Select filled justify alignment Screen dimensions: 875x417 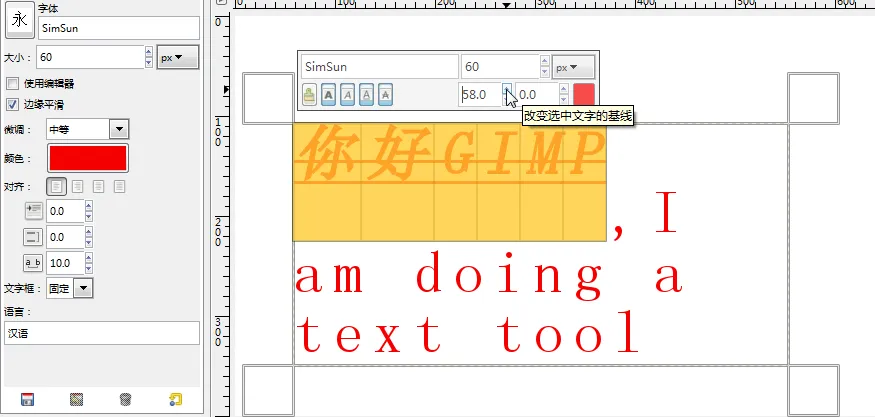point(119,186)
